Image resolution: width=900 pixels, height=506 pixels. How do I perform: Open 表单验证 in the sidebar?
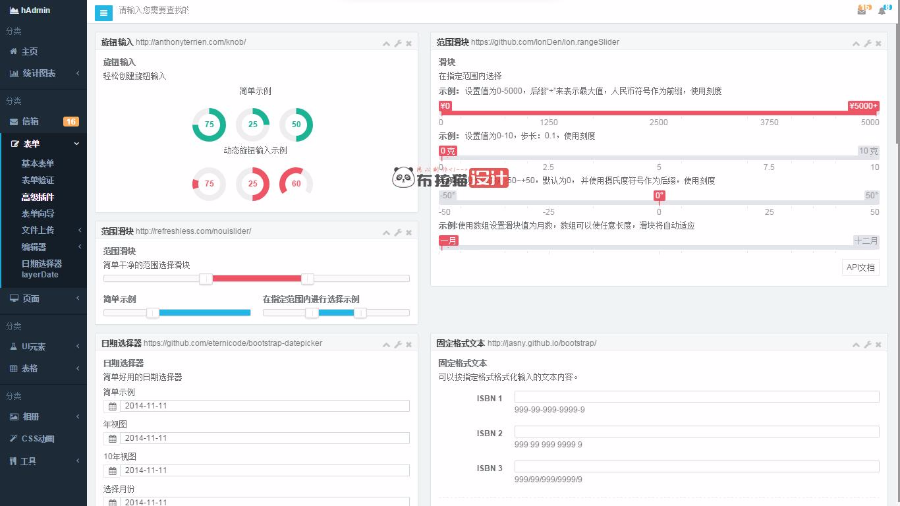point(38,180)
